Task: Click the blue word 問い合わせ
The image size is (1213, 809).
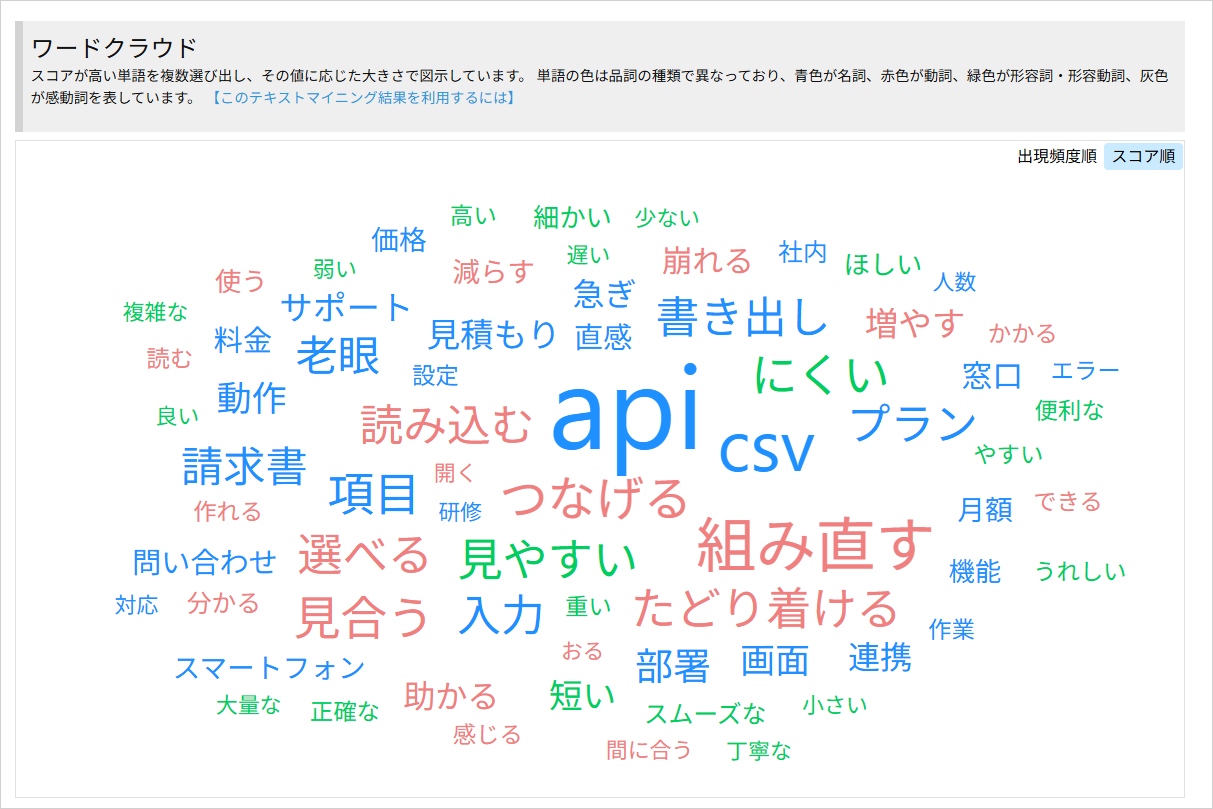Action: pyautogui.click(x=204, y=562)
